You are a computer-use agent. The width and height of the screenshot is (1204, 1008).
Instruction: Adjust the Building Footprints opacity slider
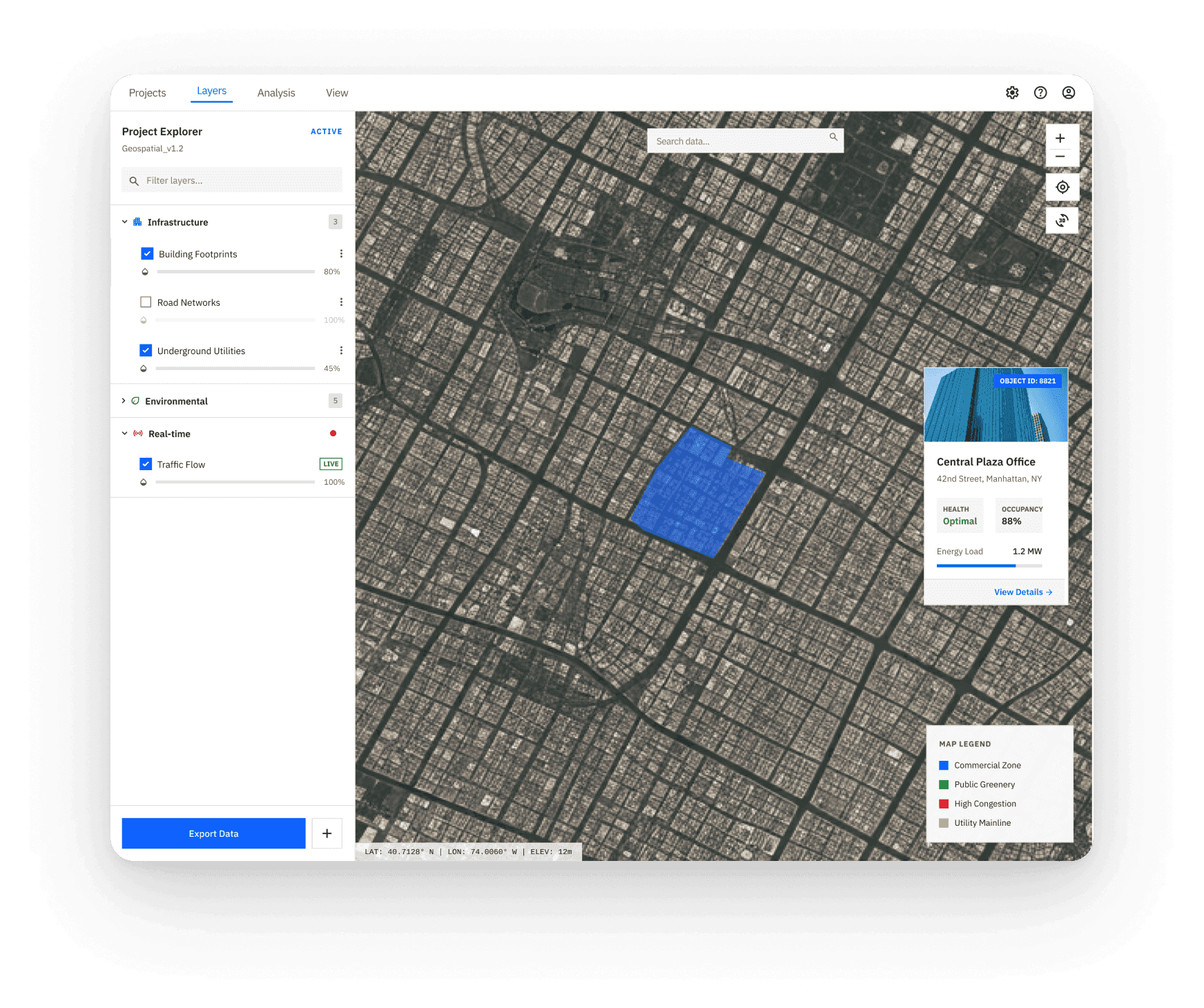click(235, 272)
